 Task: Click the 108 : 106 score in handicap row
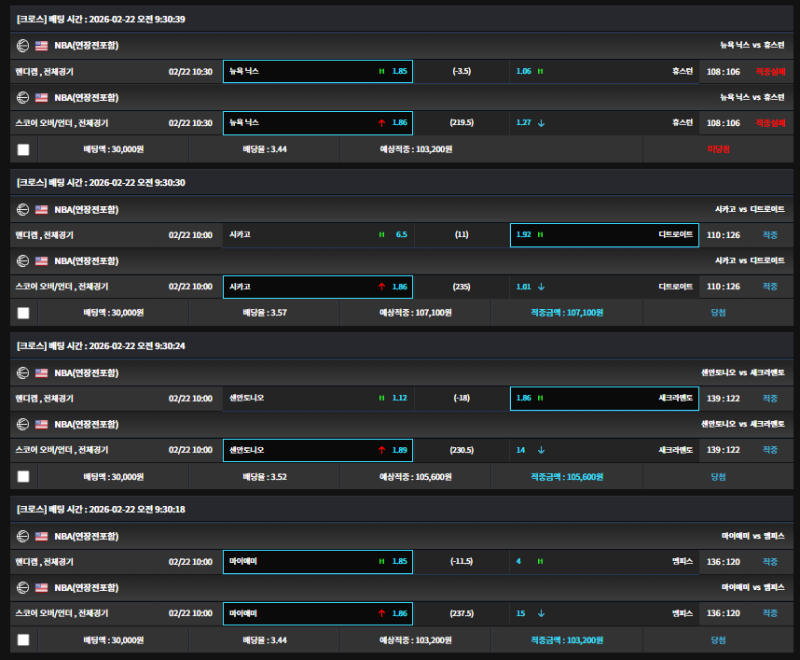723,71
